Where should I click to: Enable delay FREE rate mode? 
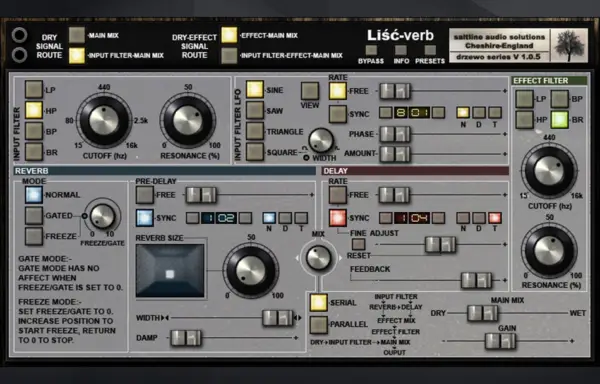(338, 195)
